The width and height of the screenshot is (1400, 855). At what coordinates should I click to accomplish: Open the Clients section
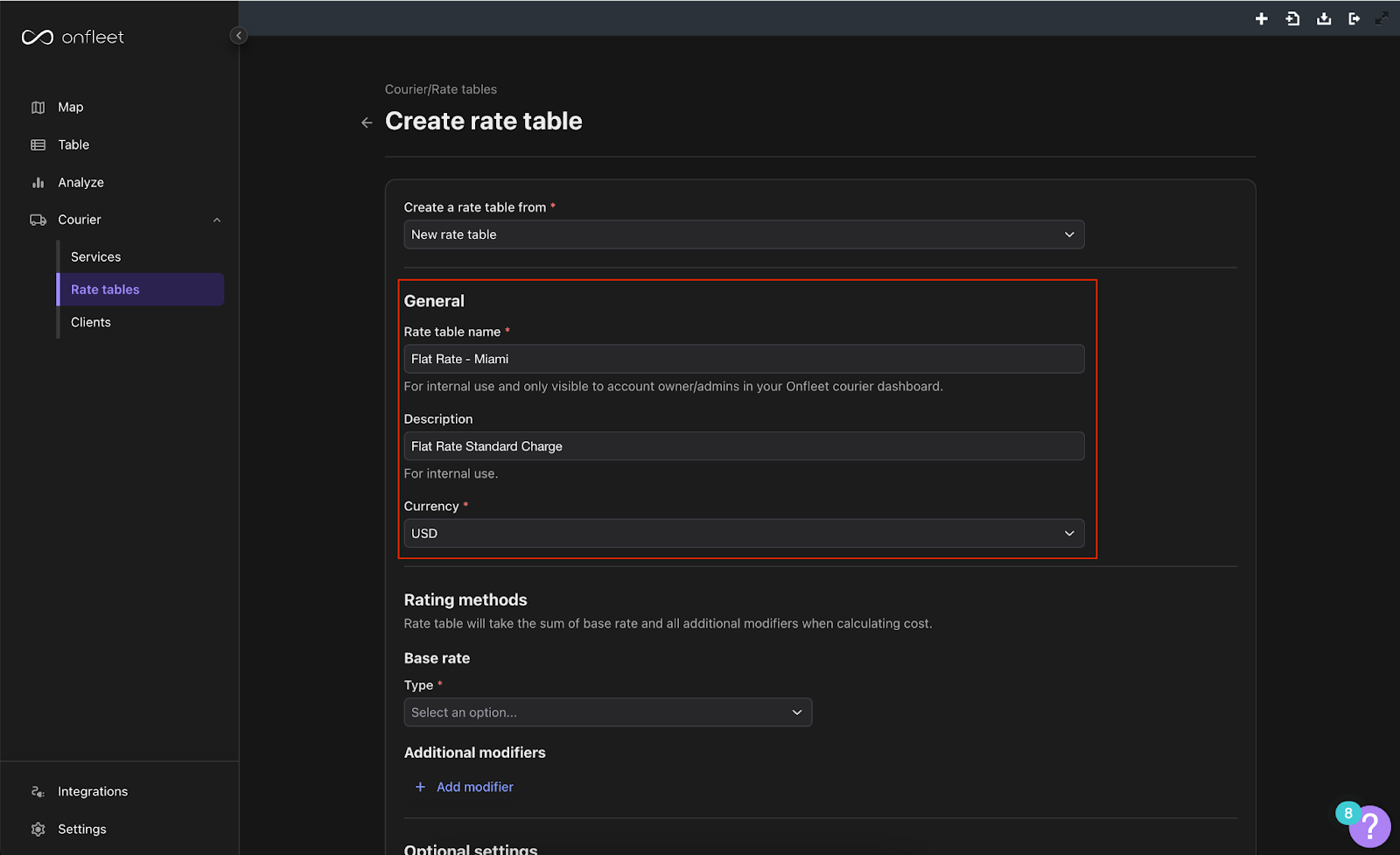[90, 322]
